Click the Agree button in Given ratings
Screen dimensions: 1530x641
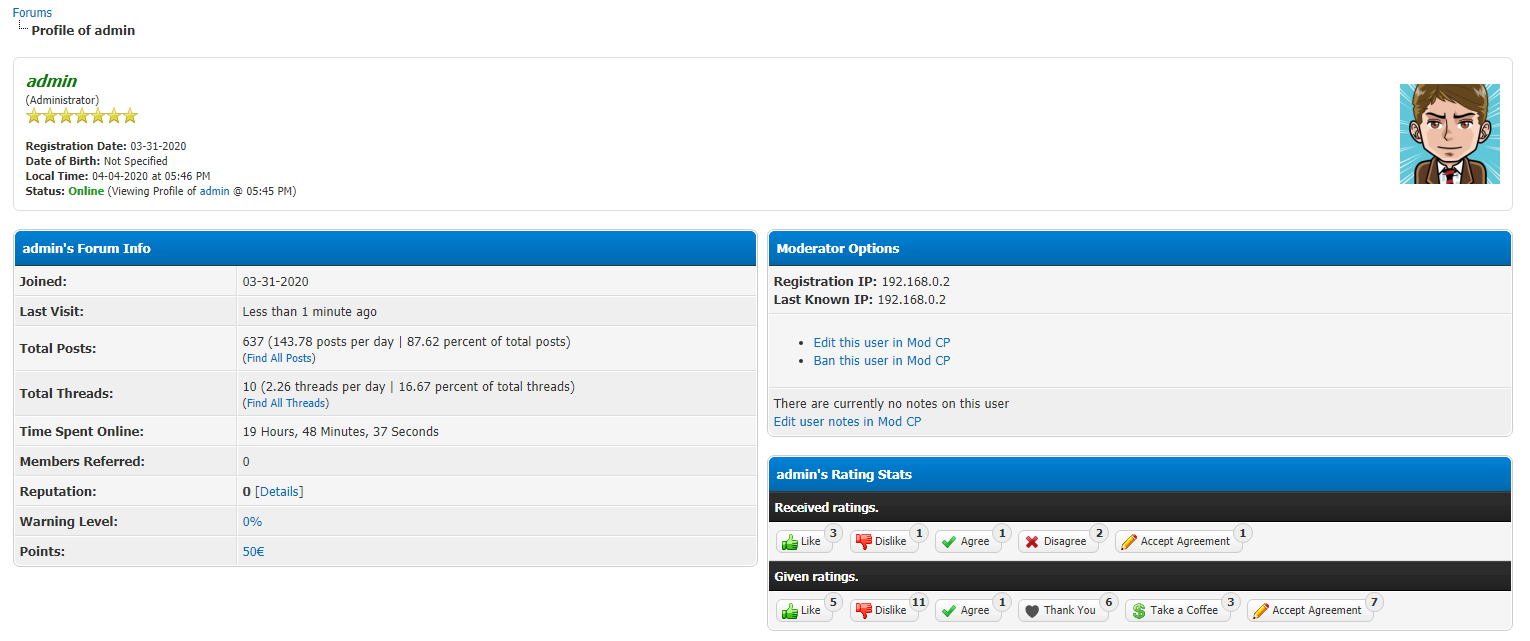pos(968,610)
